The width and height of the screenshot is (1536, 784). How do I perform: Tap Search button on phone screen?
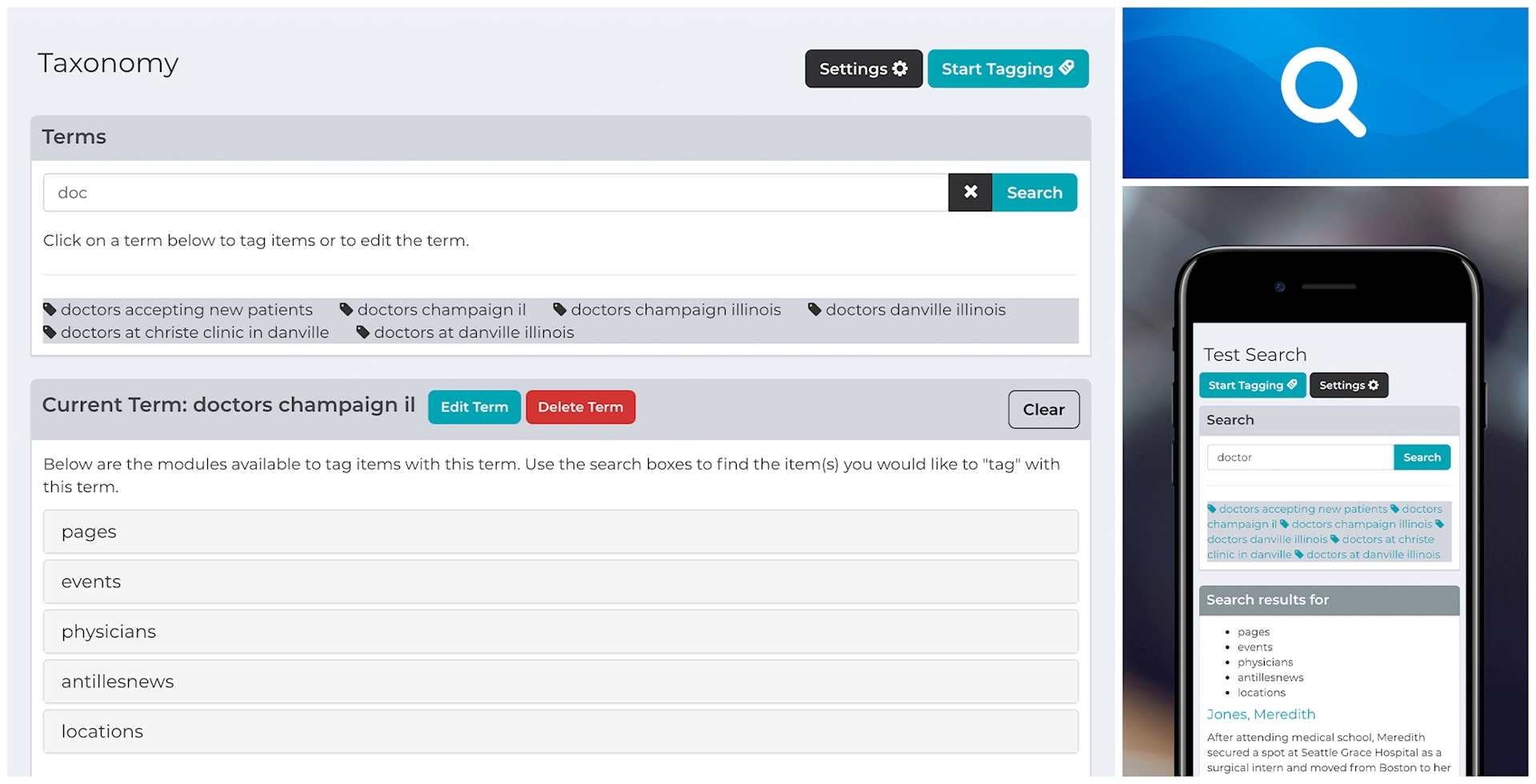click(x=1422, y=458)
